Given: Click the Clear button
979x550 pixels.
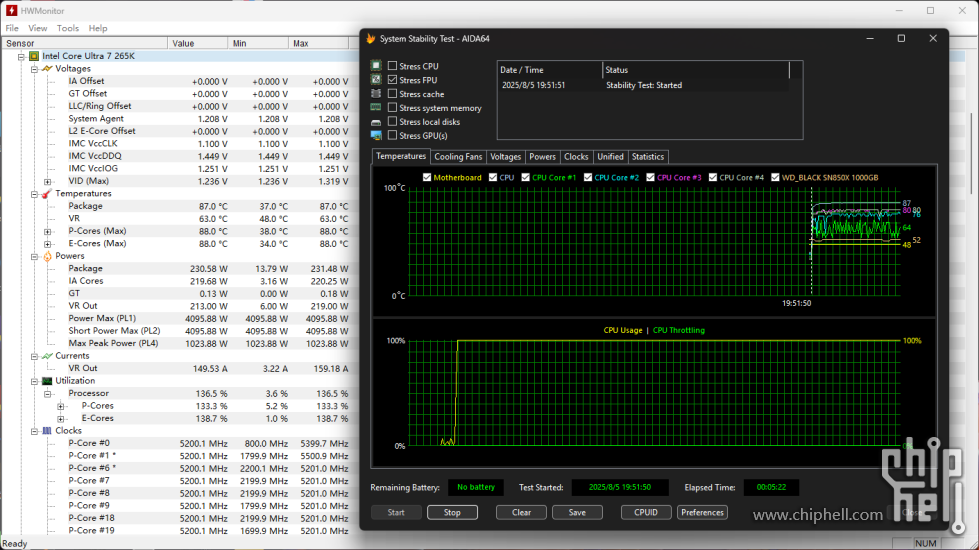Looking at the screenshot, I should tap(521, 513).
